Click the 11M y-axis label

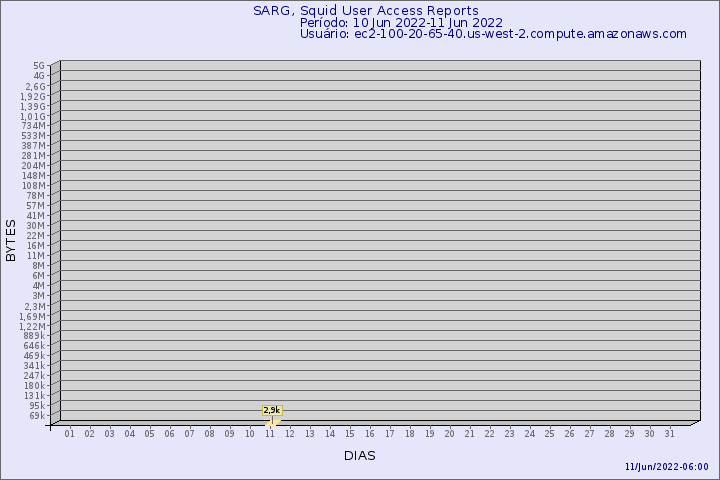(x=35, y=256)
